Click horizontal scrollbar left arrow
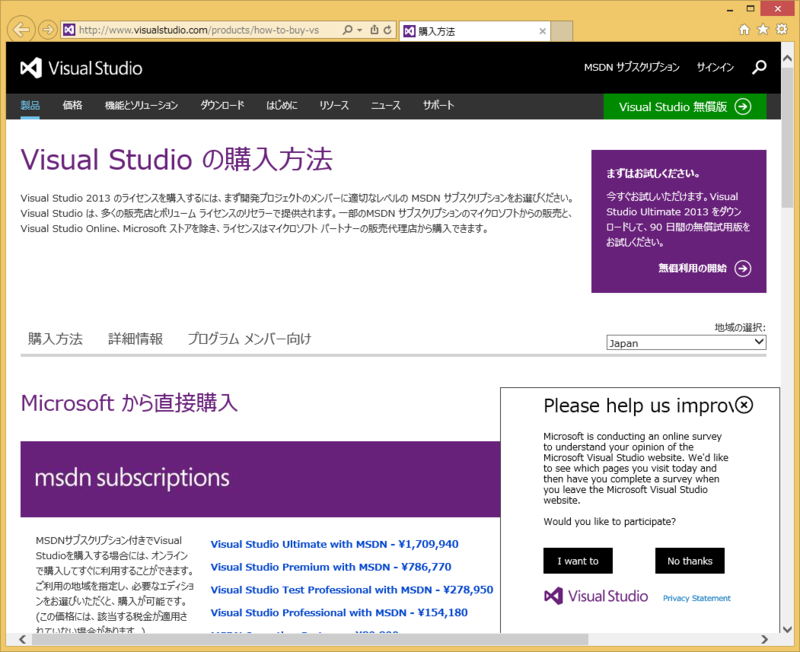800x652 pixels. (22, 639)
